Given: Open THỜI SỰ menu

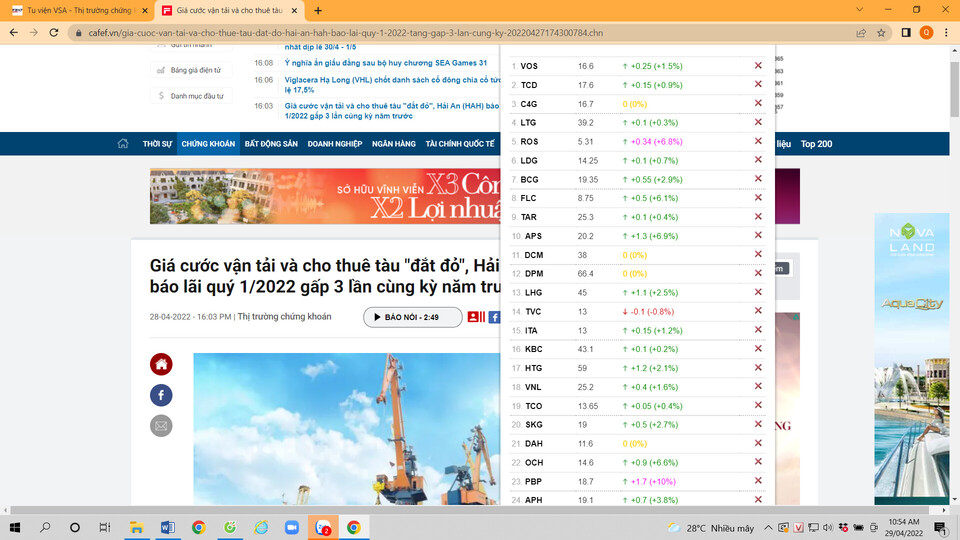Looking at the screenshot, I should (x=157, y=144).
